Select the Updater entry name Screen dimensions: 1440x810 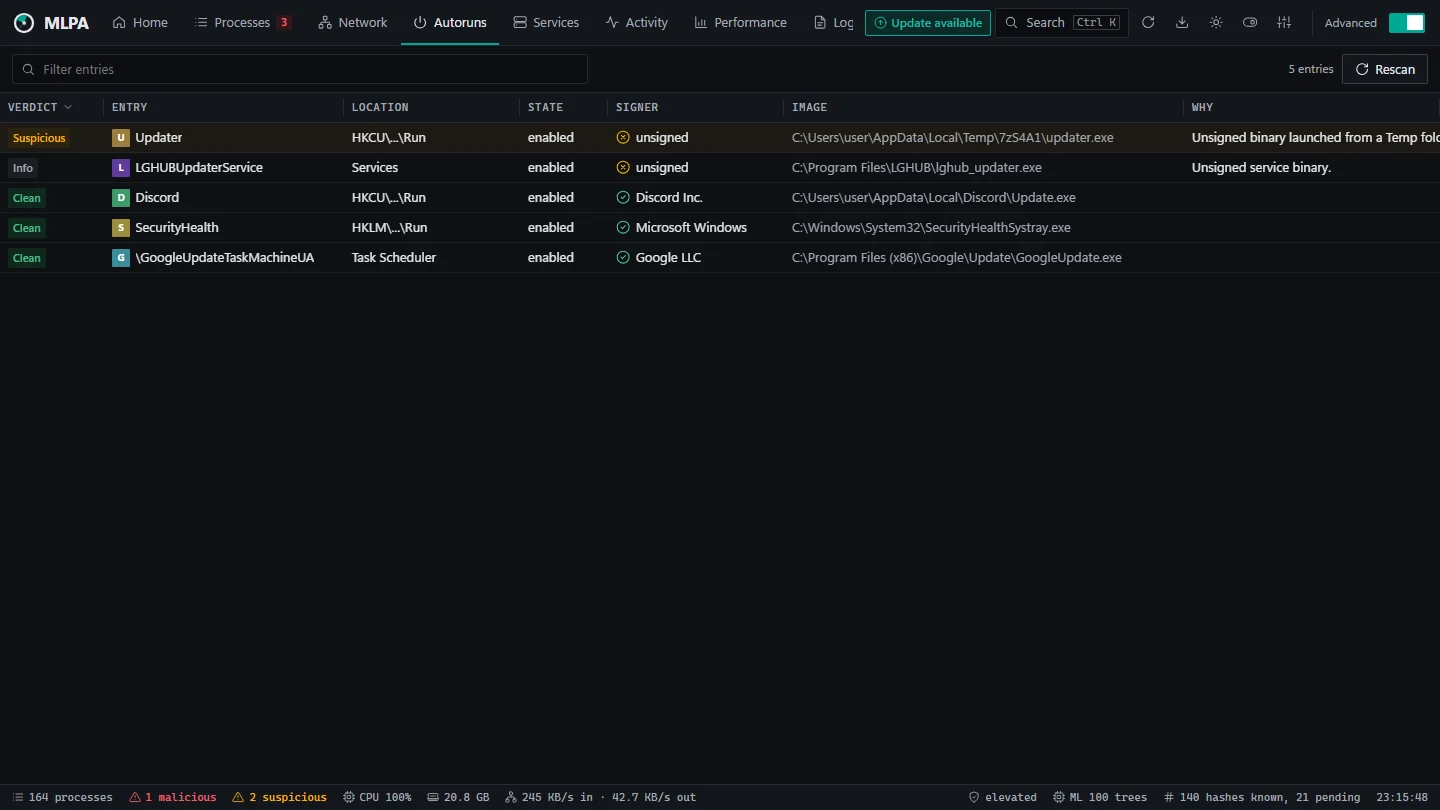click(x=159, y=138)
